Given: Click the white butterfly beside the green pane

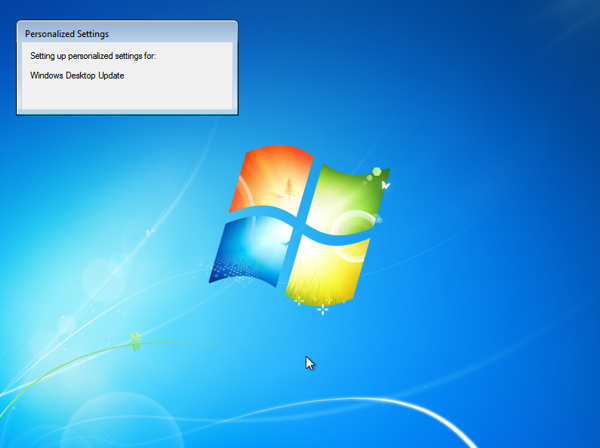Looking at the screenshot, I should [385, 185].
